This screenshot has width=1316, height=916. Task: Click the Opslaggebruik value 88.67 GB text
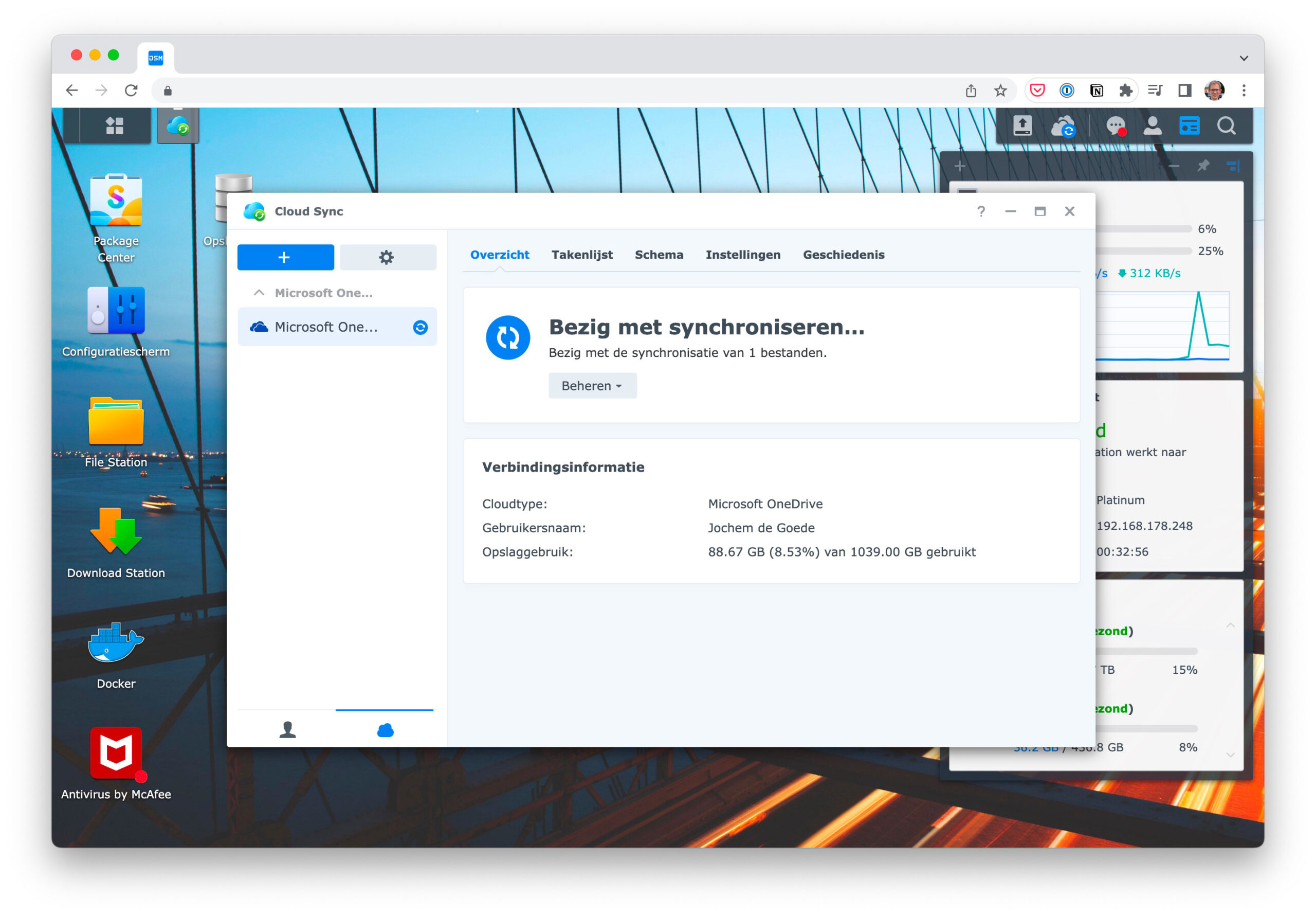842,552
